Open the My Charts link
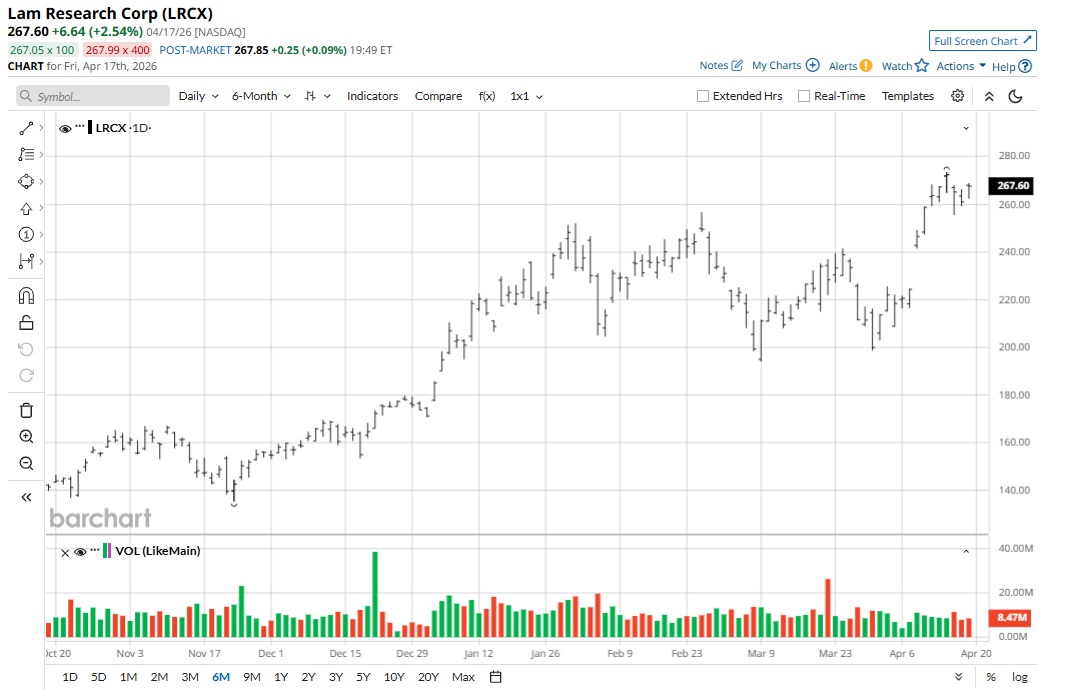This screenshot has height=698, width=1066. pyautogui.click(x=785, y=66)
